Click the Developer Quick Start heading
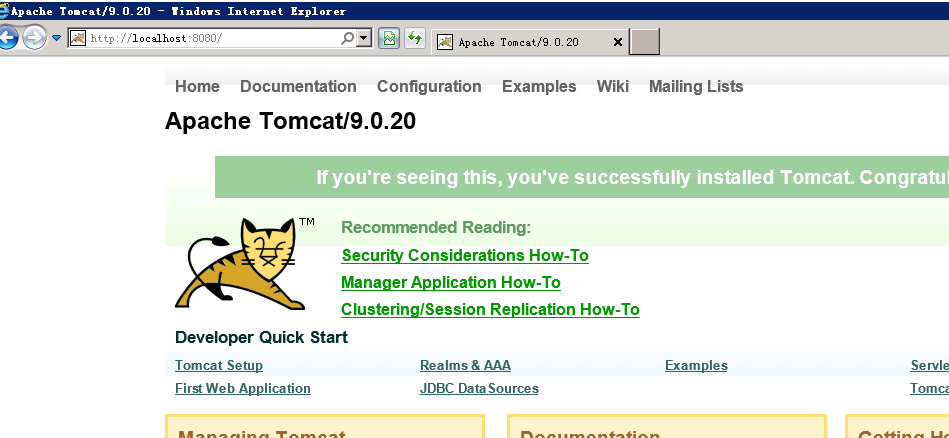The image size is (949, 438). point(261,337)
